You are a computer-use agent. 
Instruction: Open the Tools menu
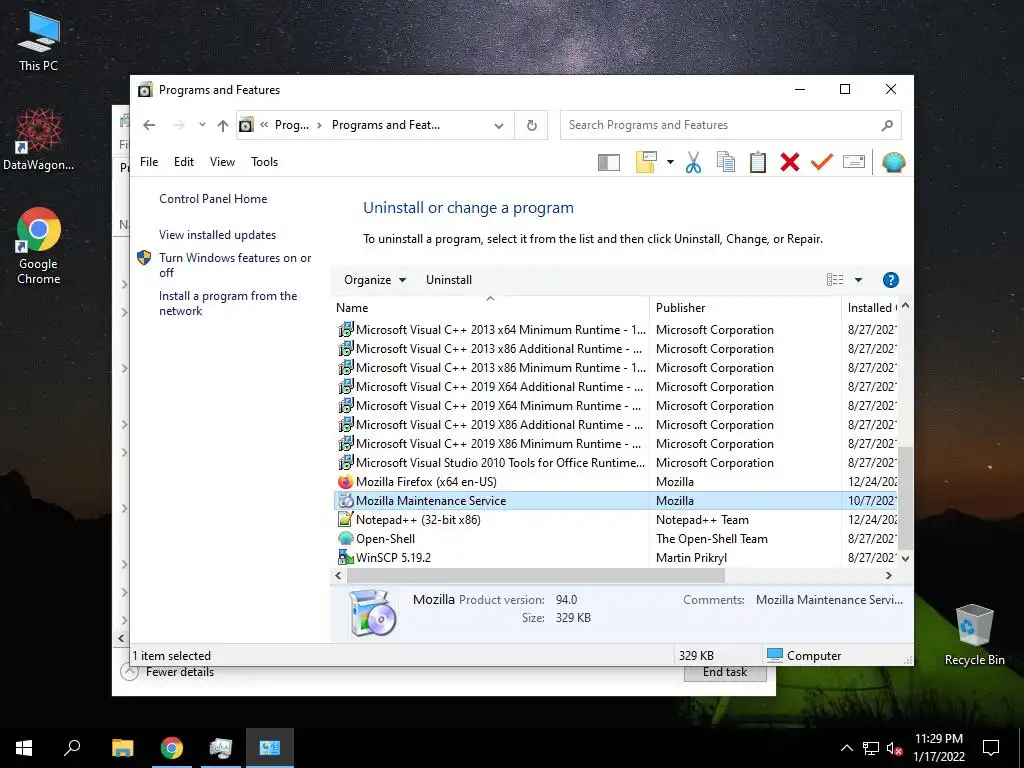264,162
